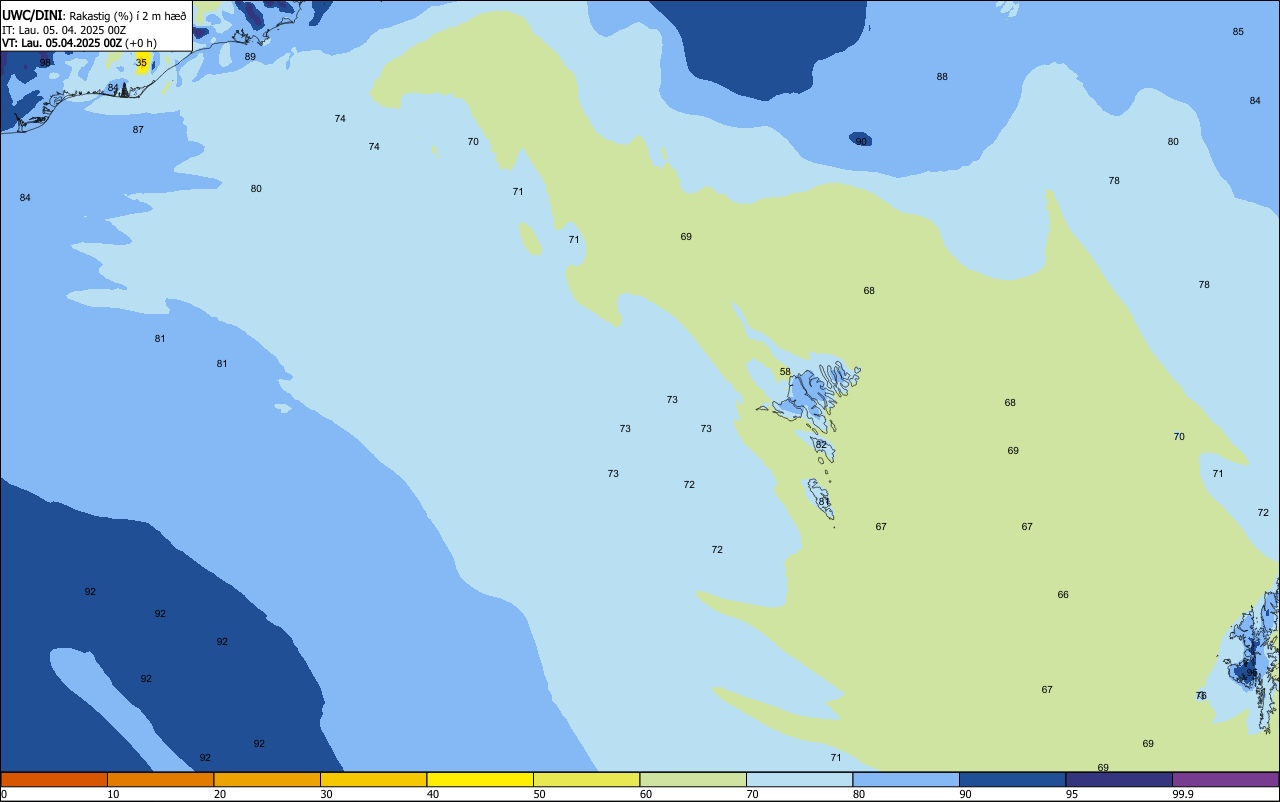Pick the 80–90 medium blue legend swatch
The width and height of the screenshot is (1280, 802).
906,779
